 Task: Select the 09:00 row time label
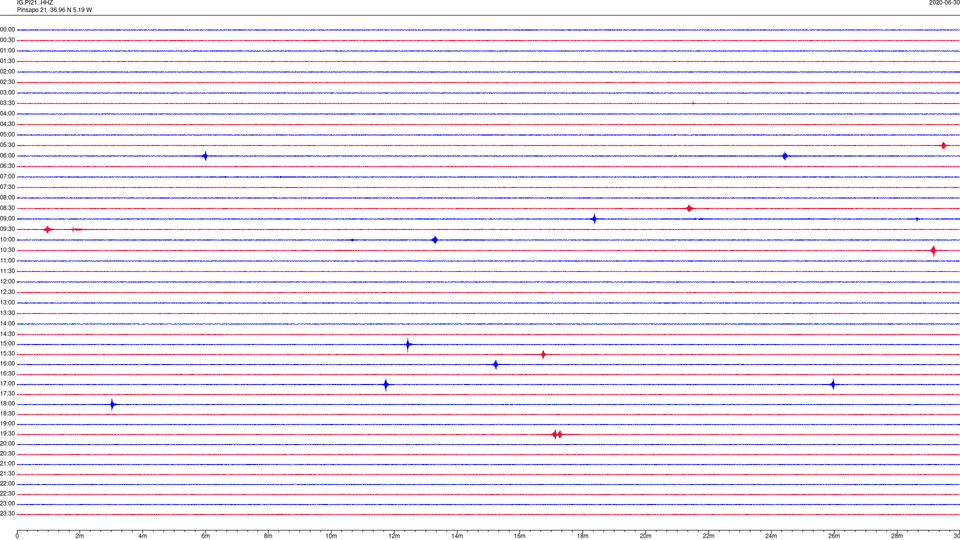[7, 219]
